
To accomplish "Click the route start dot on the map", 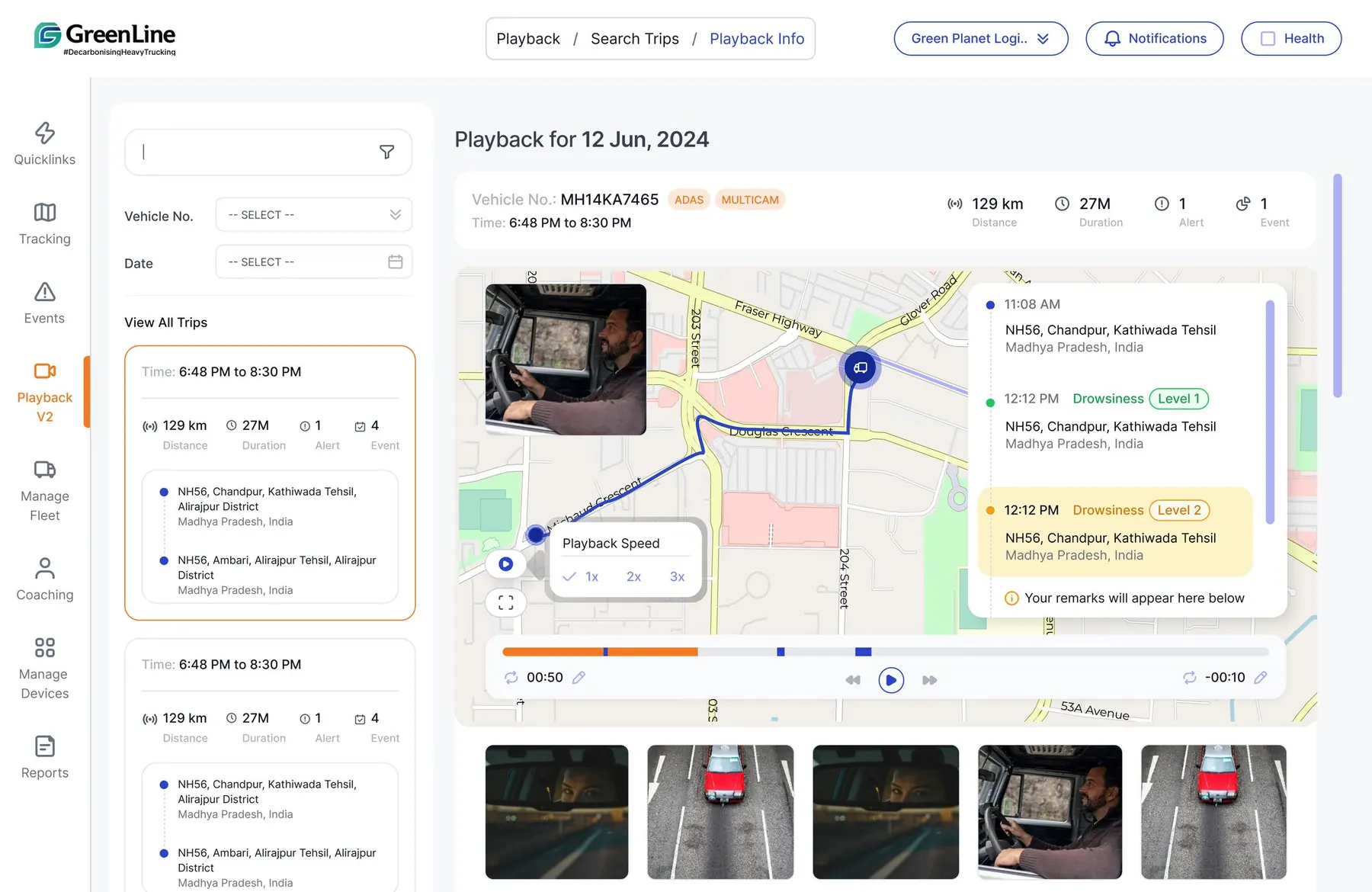I will [536, 534].
